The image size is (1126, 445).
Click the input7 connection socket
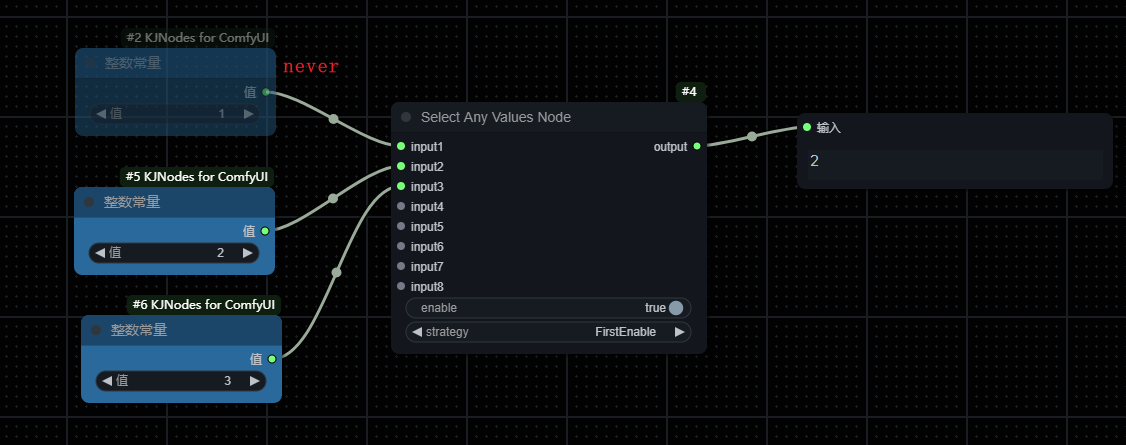tap(401, 267)
